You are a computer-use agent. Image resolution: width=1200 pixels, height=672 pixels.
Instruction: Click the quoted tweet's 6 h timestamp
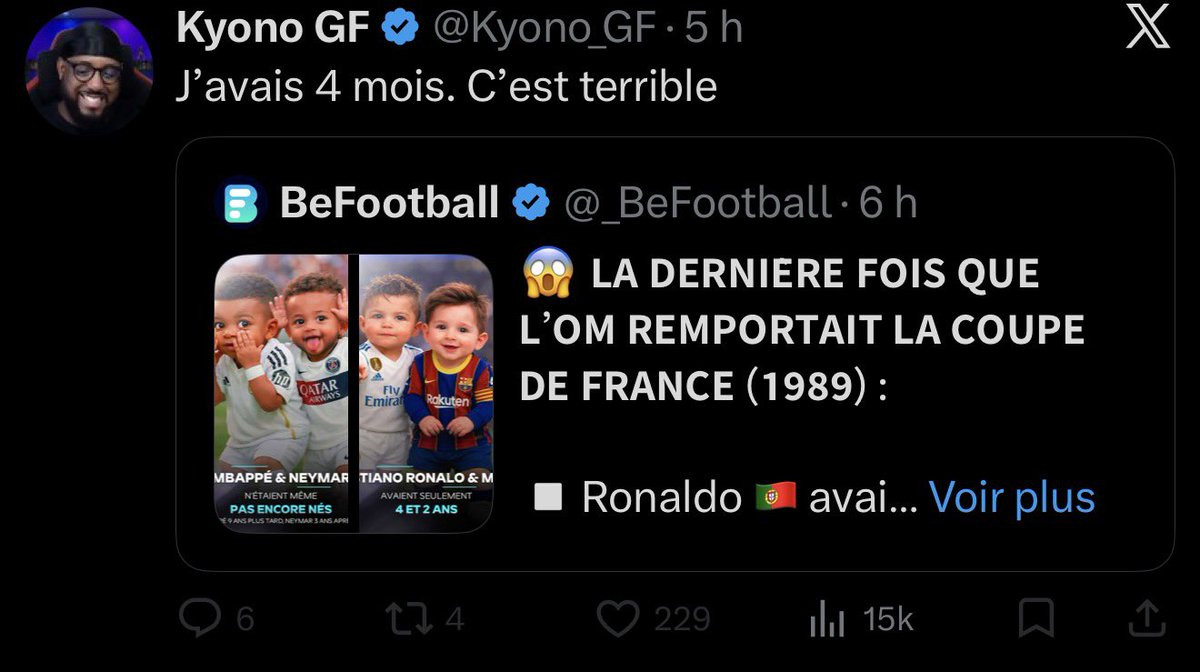[888, 203]
